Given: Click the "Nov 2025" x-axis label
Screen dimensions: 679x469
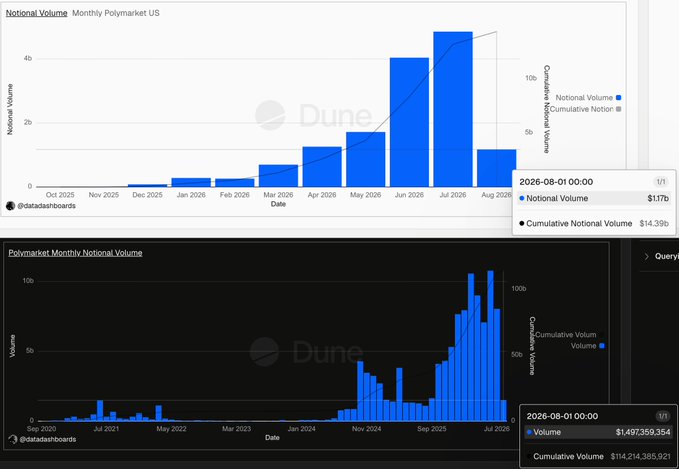Looking at the screenshot, I should (103, 195).
